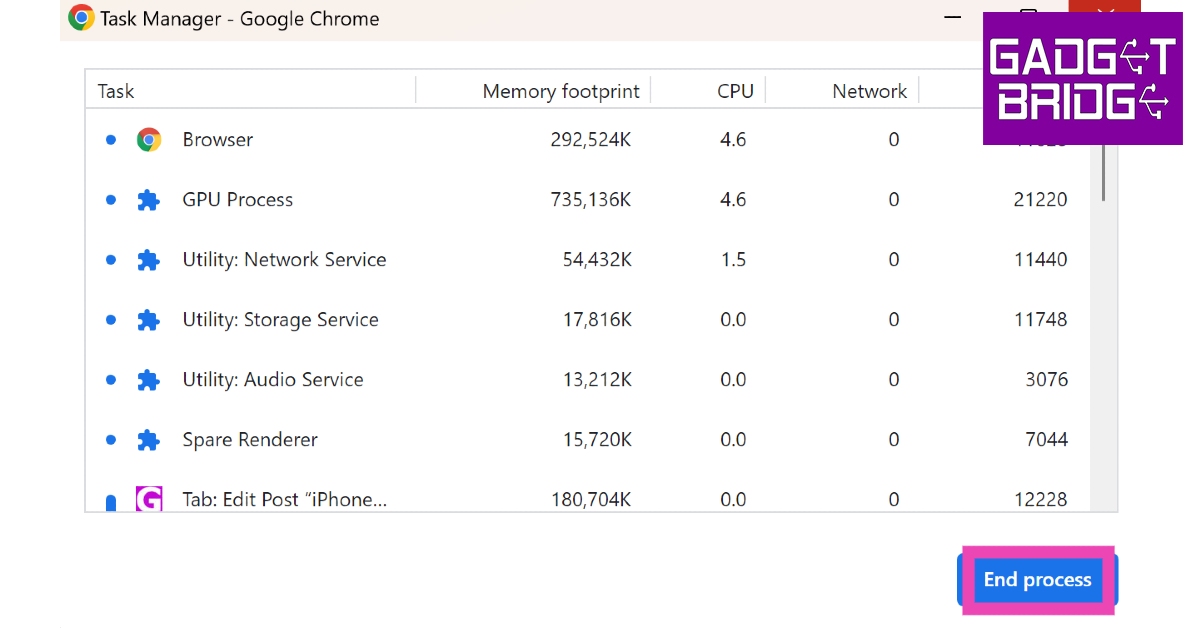
Task: Sort processes by CPU column
Action: 735,91
